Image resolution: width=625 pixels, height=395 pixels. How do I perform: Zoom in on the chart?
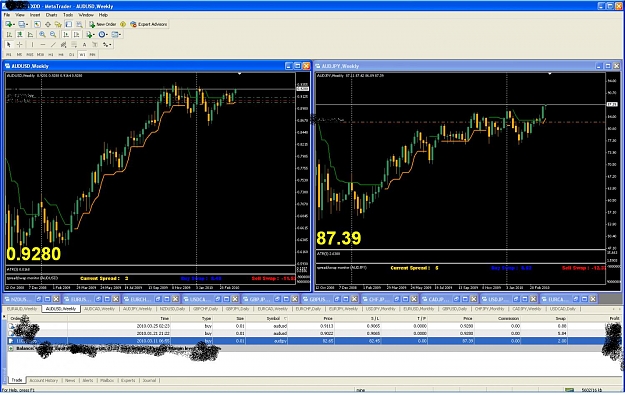pyautogui.click(x=42, y=35)
